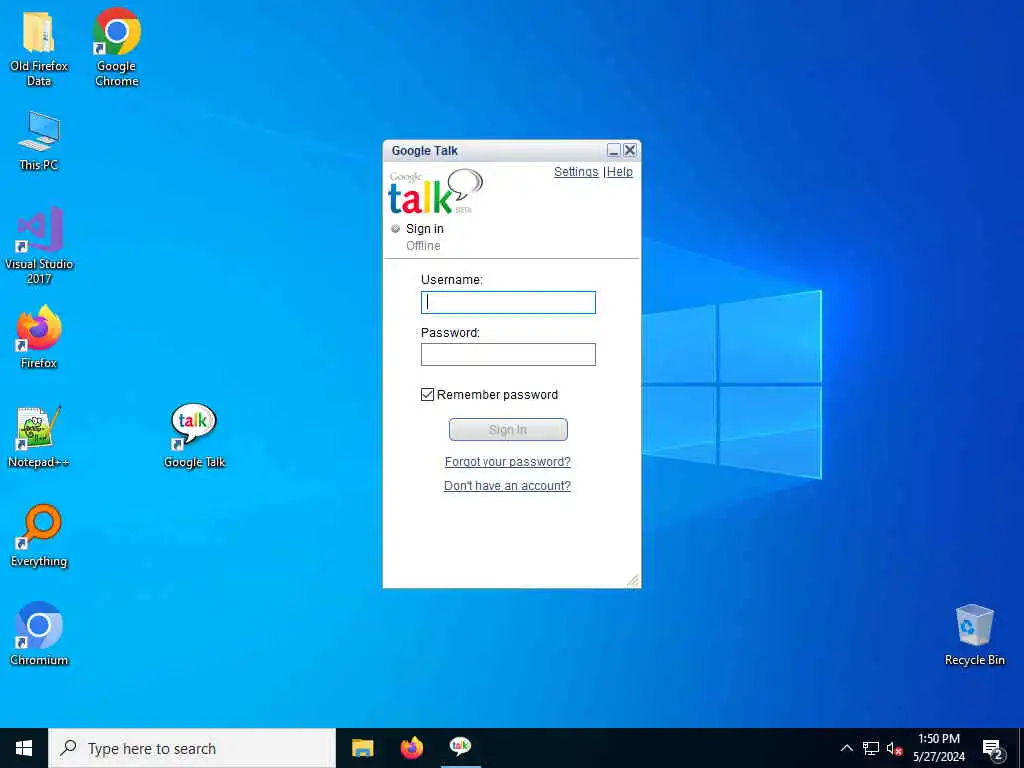Open the Google Talk Help link

coord(620,172)
